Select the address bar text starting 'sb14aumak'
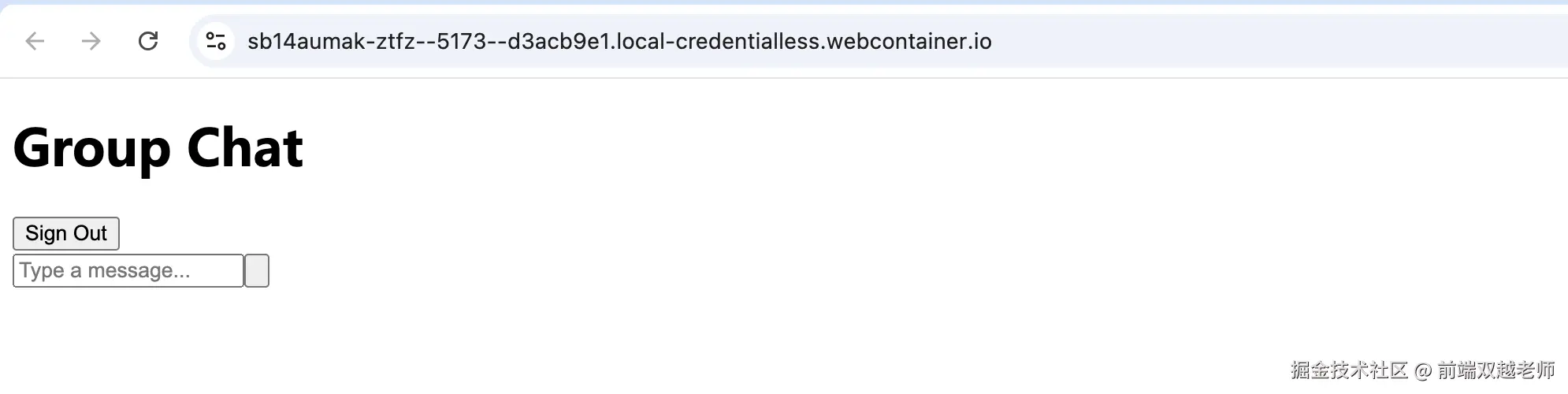1568x394 pixels. [619, 41]
